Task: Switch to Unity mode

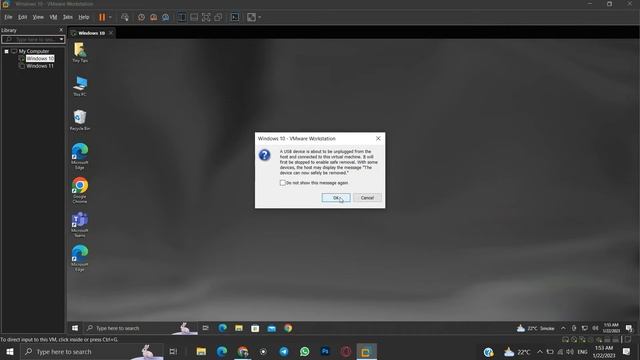Action: point(218,17)
